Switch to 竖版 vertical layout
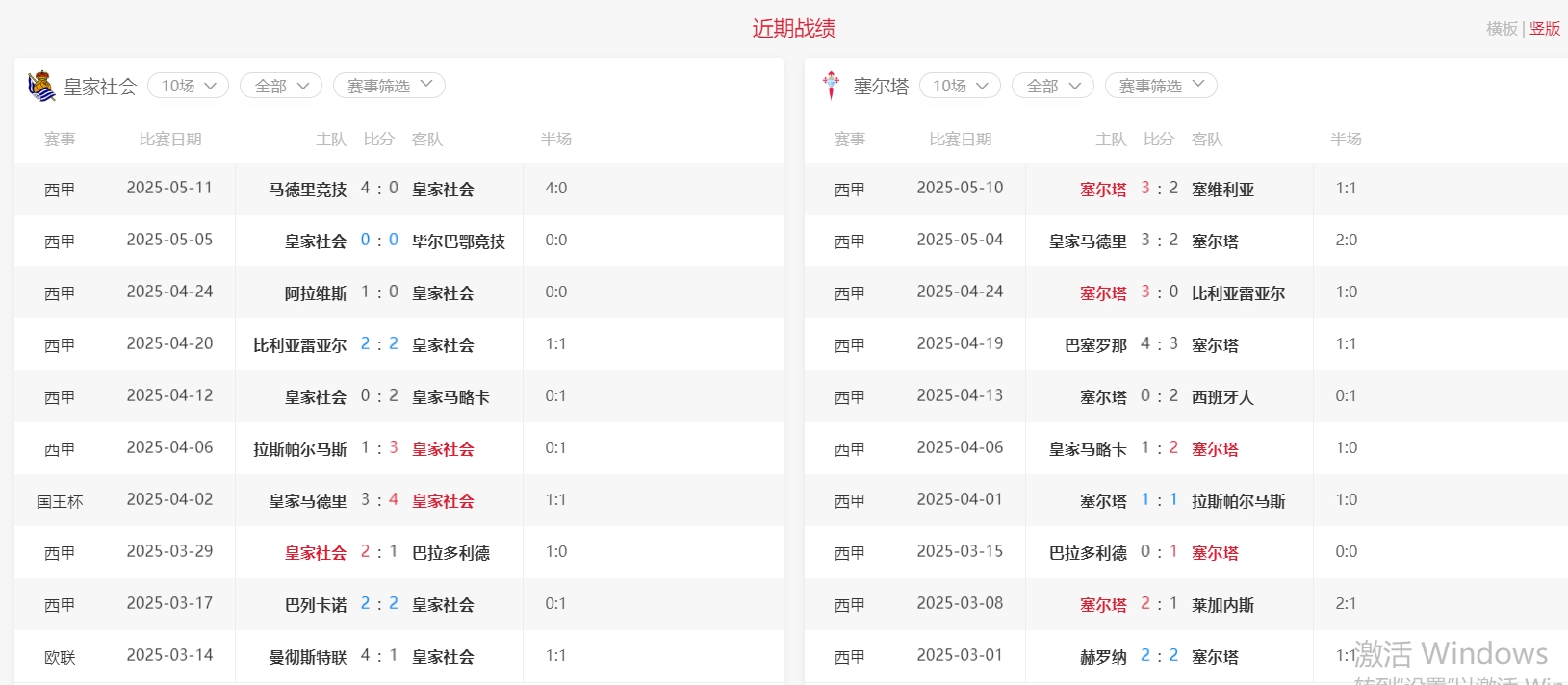This screenshot has width=1568, height=685. point(1545,29)
